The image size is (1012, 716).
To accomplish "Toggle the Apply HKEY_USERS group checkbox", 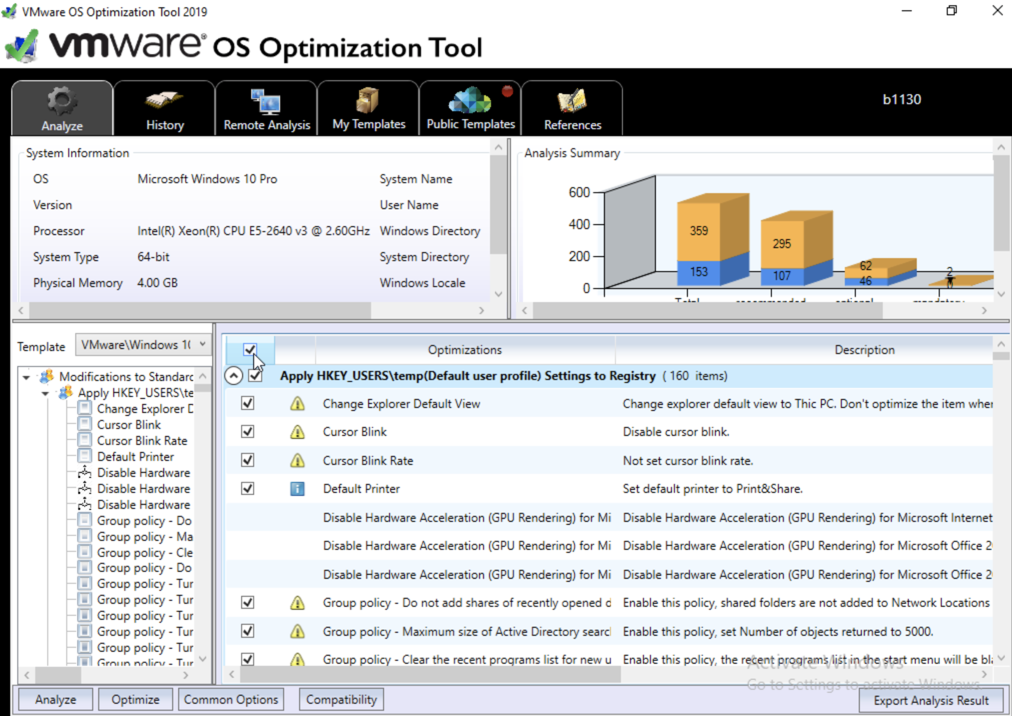I will coord(256,376).
